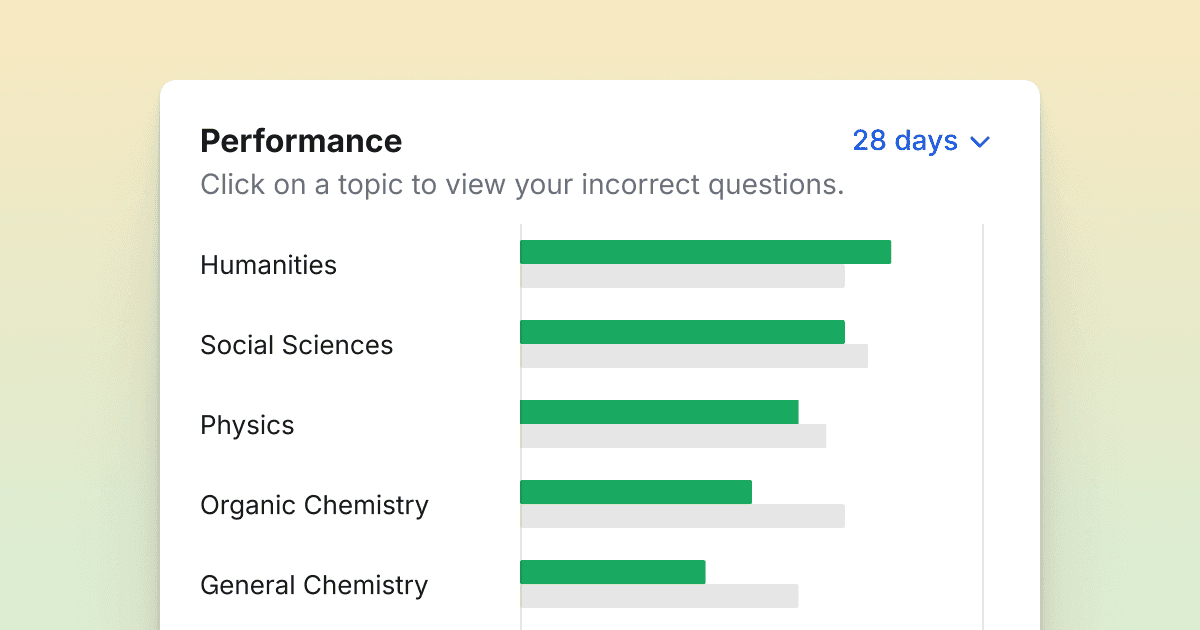Viewport: 1200px width, 630px height.
Task: Open the 28 days time range dropdown
Action: (921, 141)
